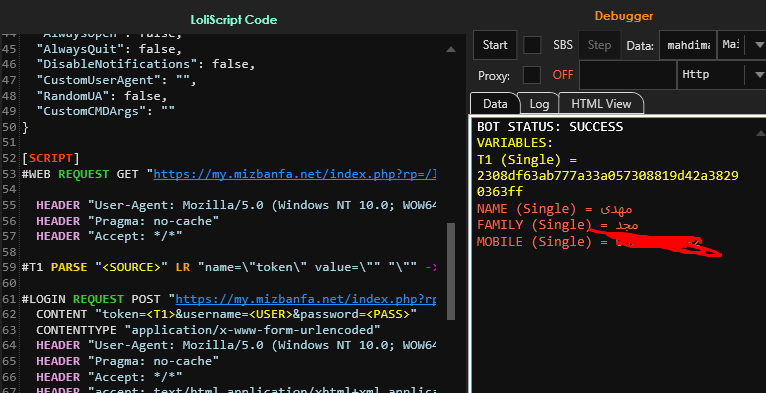Select the Data tab
Image resolution: width=766 pixels, height=393 pixels.
click(x=495, y=104)
